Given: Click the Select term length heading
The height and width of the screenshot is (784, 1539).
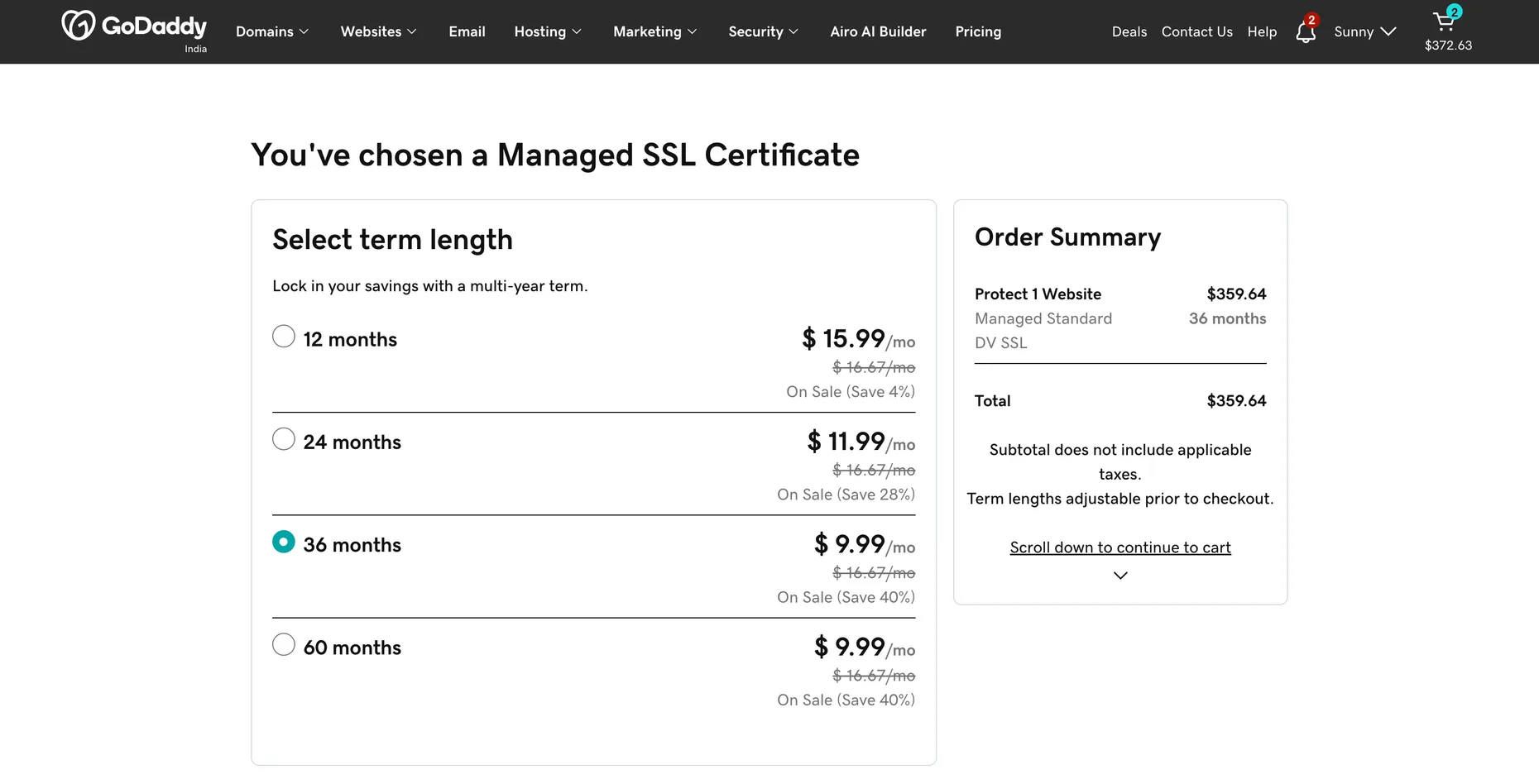Looking at the screenshot, I should 392,240.
